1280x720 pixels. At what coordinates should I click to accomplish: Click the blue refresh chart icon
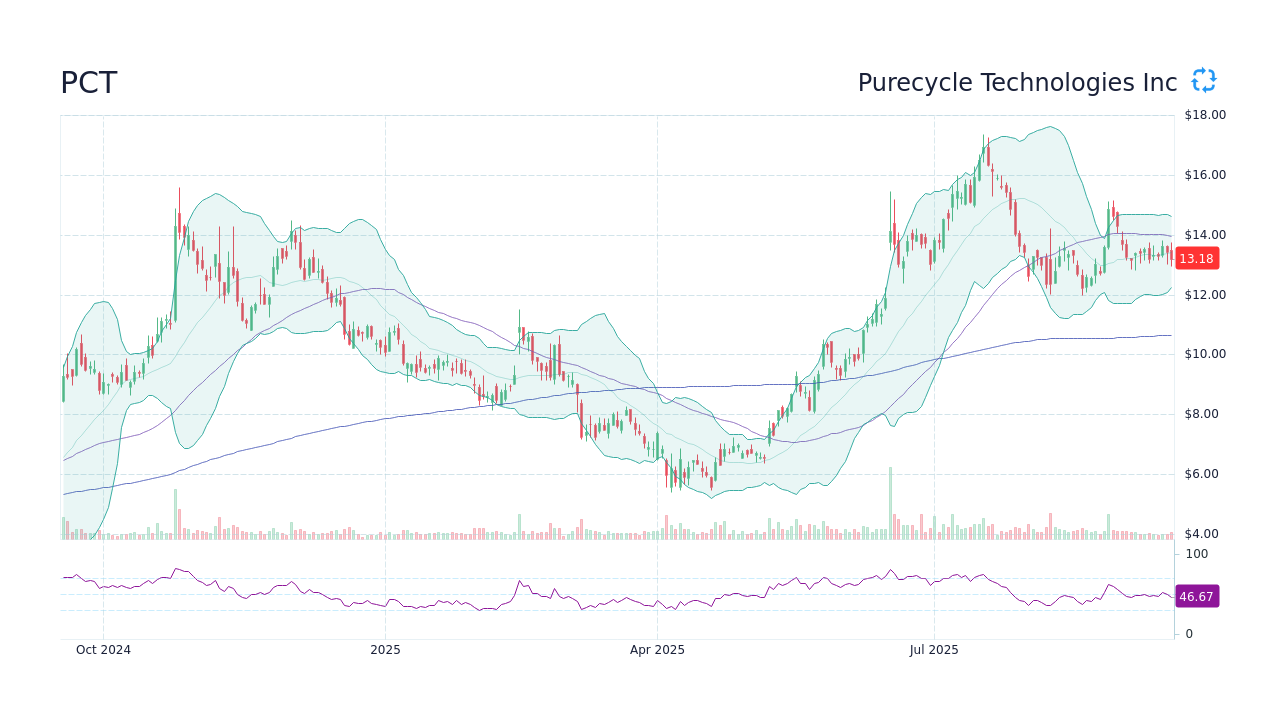point(1203,80)
